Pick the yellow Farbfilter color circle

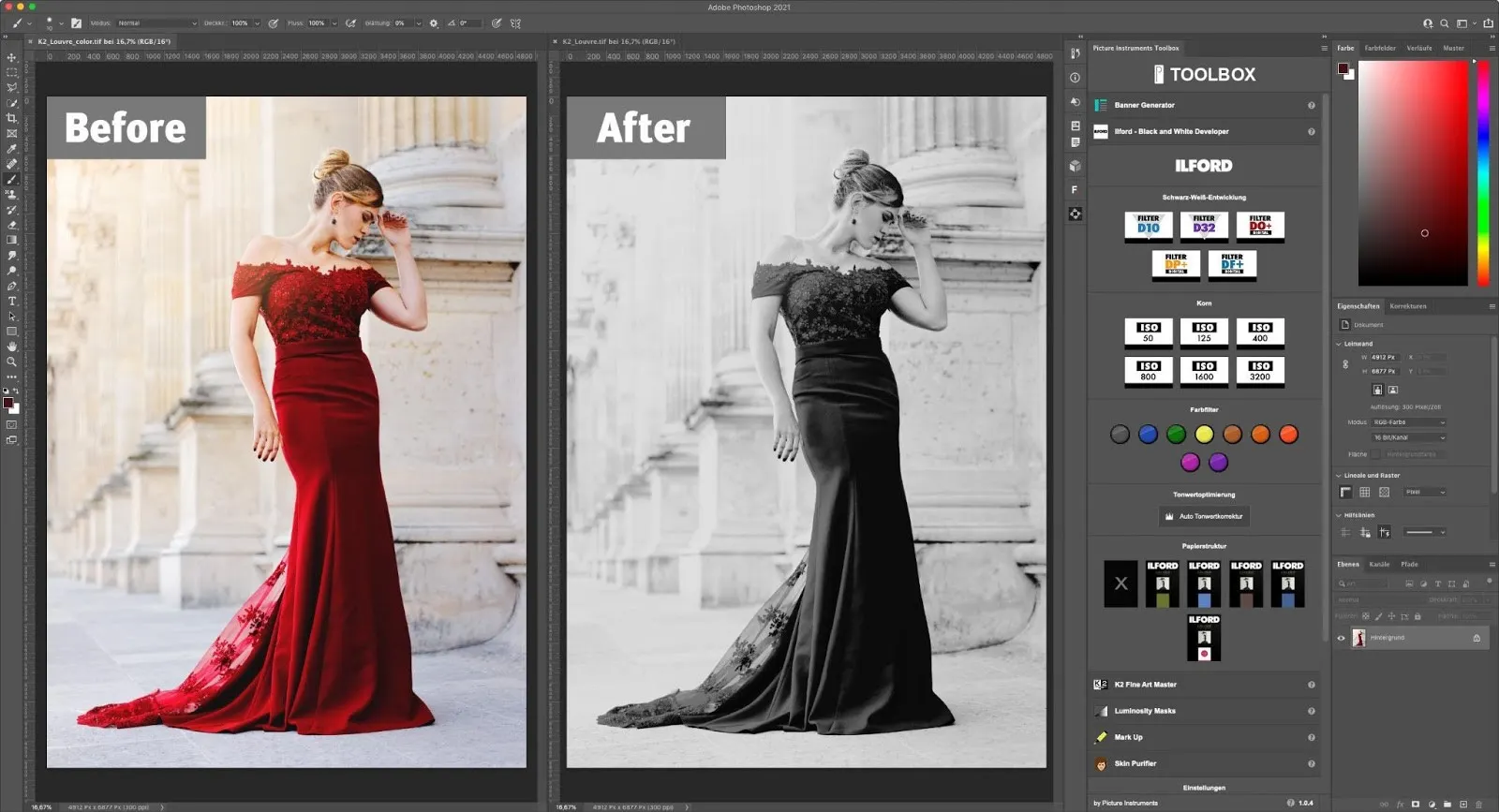tap(1204, 434)
